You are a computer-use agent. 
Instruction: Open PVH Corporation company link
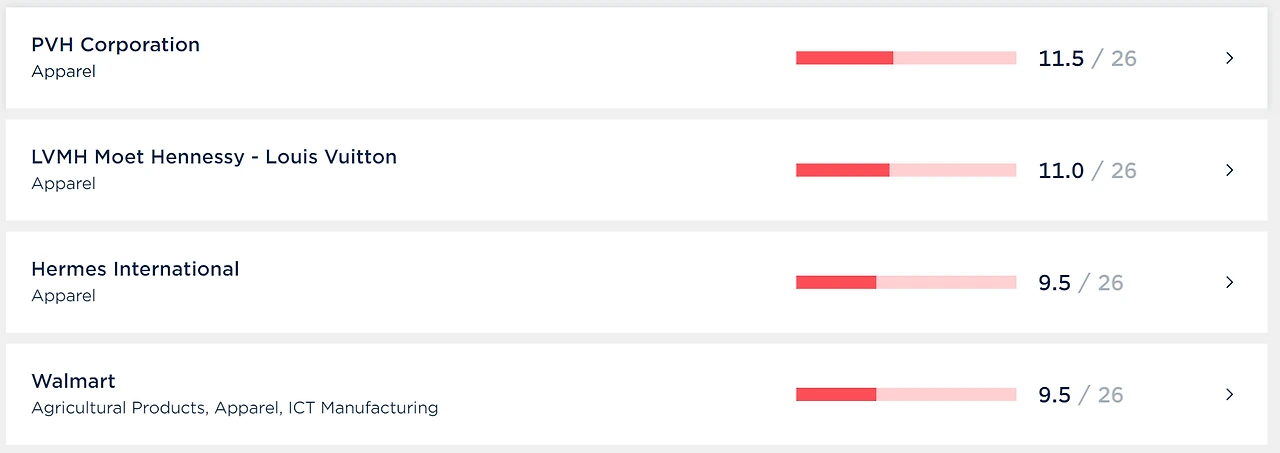[115, 45]
